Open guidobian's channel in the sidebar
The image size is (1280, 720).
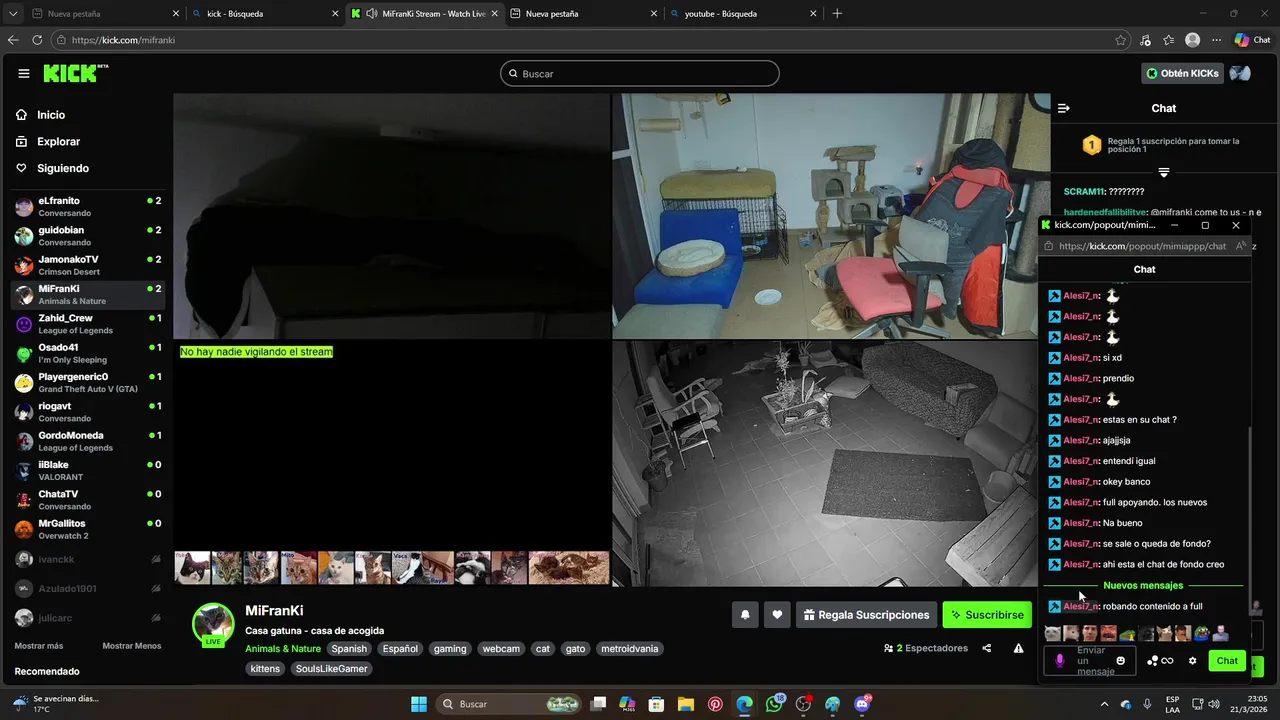(86, 236)
